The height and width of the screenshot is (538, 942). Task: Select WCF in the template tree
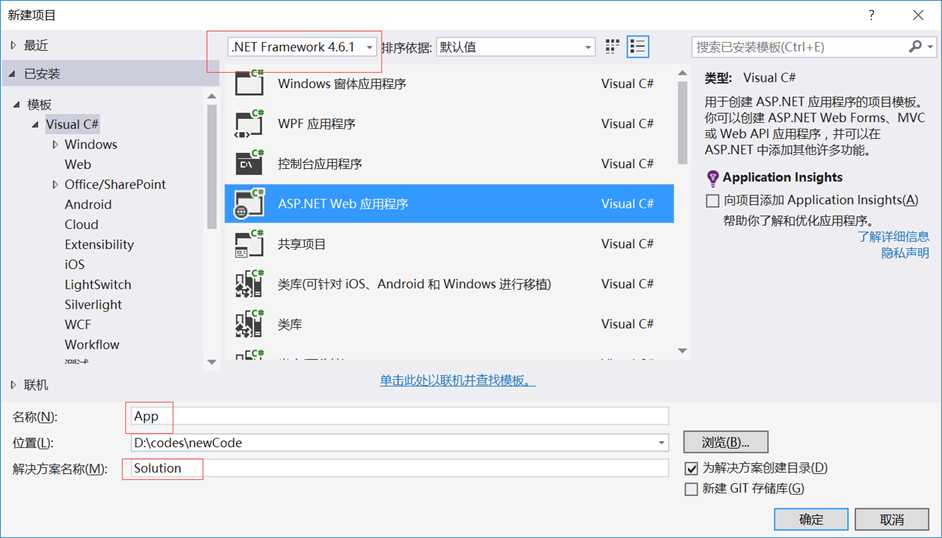tap(78, 324)
